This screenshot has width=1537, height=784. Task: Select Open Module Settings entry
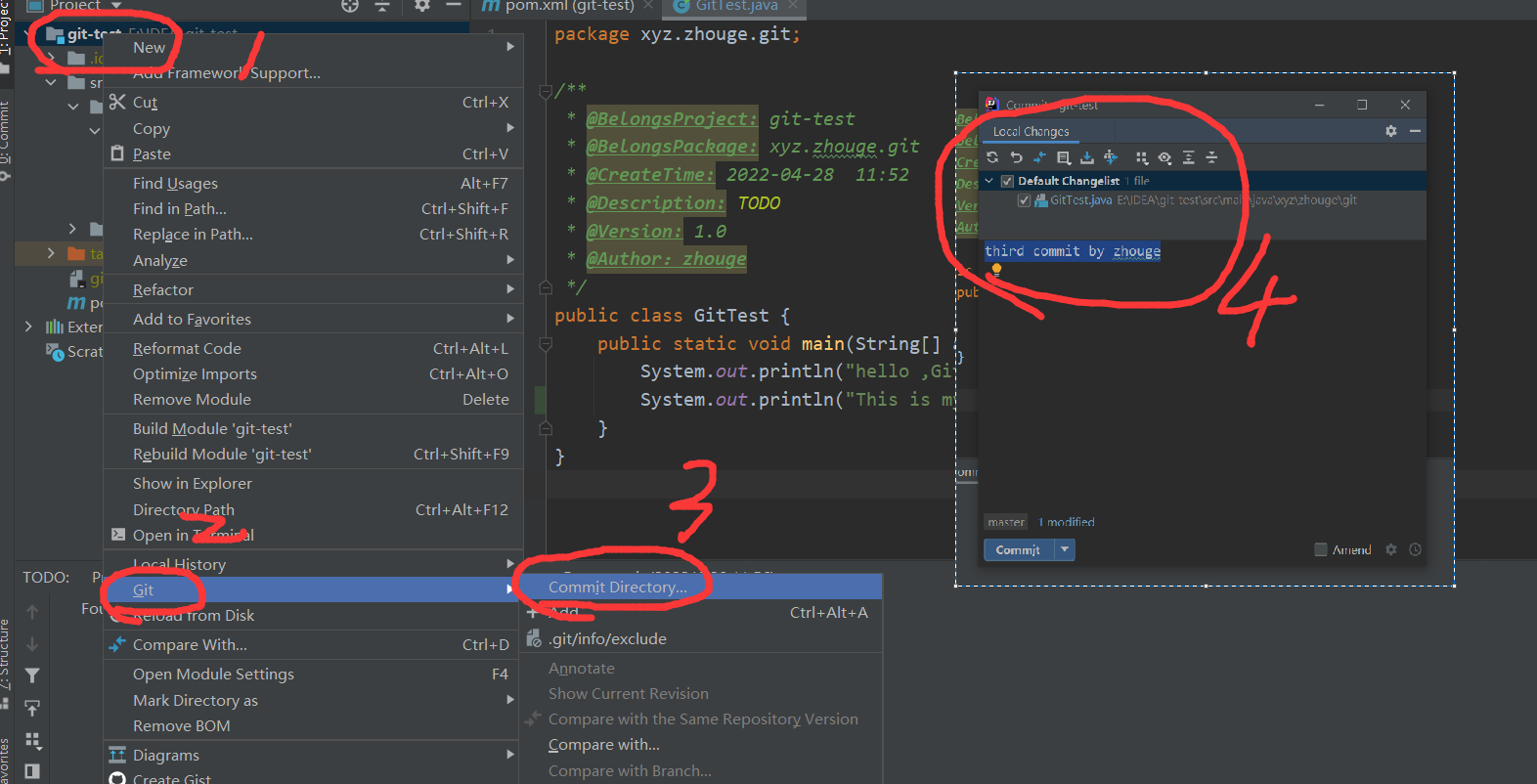click(313, 674)
